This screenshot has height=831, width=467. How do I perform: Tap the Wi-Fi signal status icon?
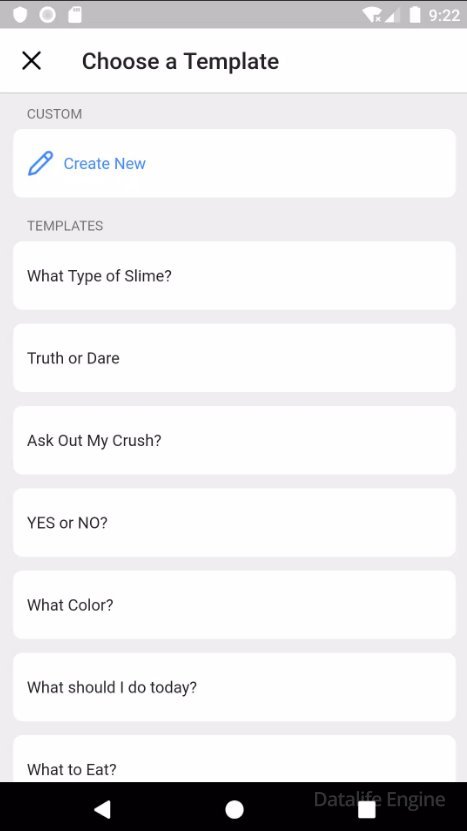373,15
